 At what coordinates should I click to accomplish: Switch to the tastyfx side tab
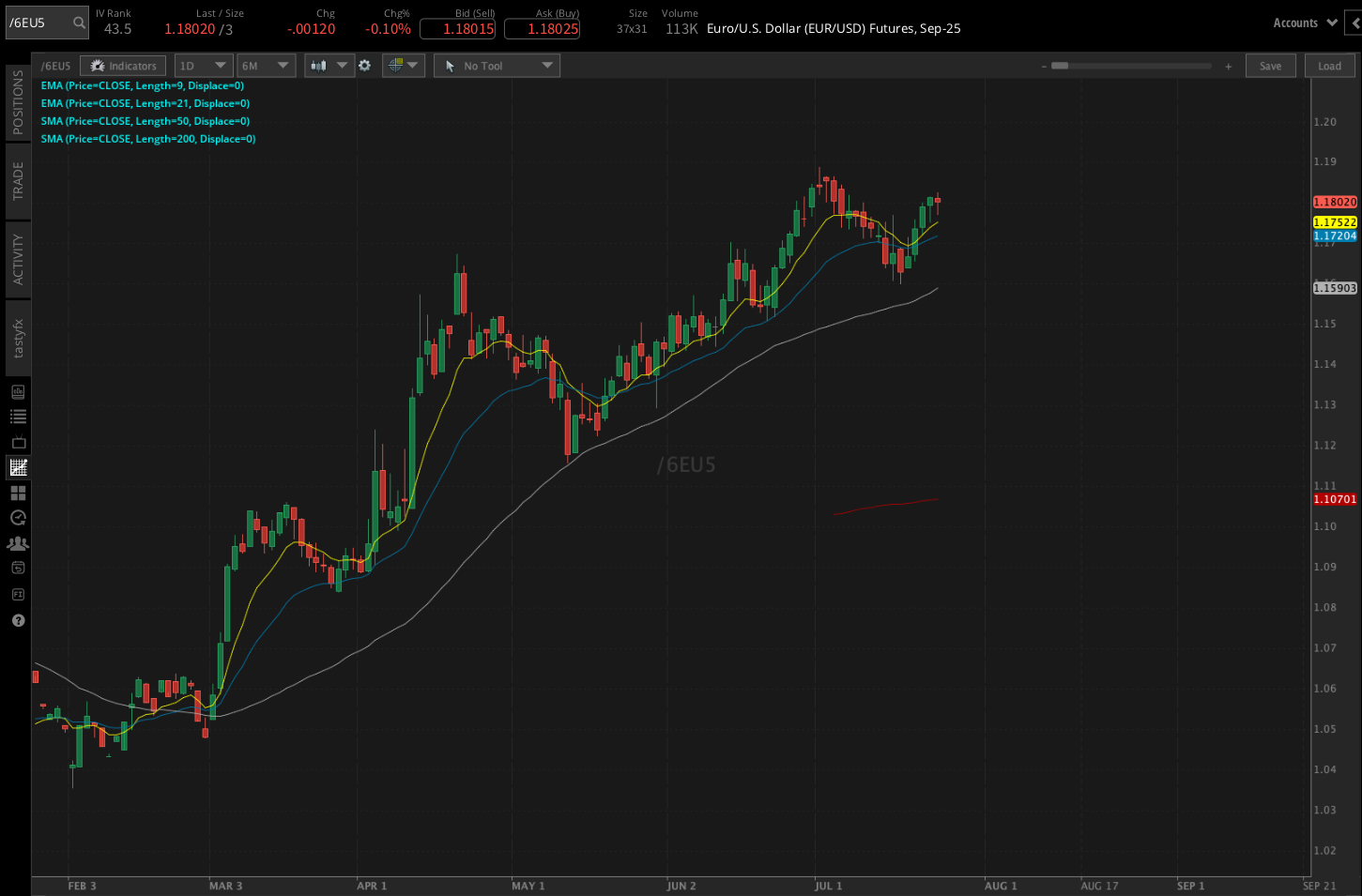pyautogui.click(x=16, y=337)
